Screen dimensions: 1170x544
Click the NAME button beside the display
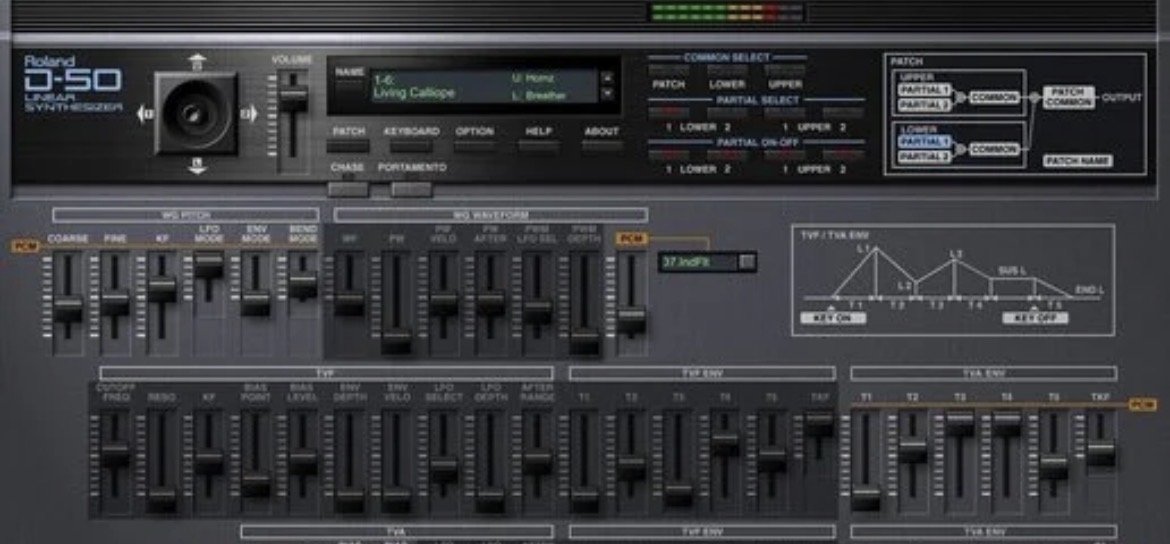pyautogui.click(x=348, y=85)
